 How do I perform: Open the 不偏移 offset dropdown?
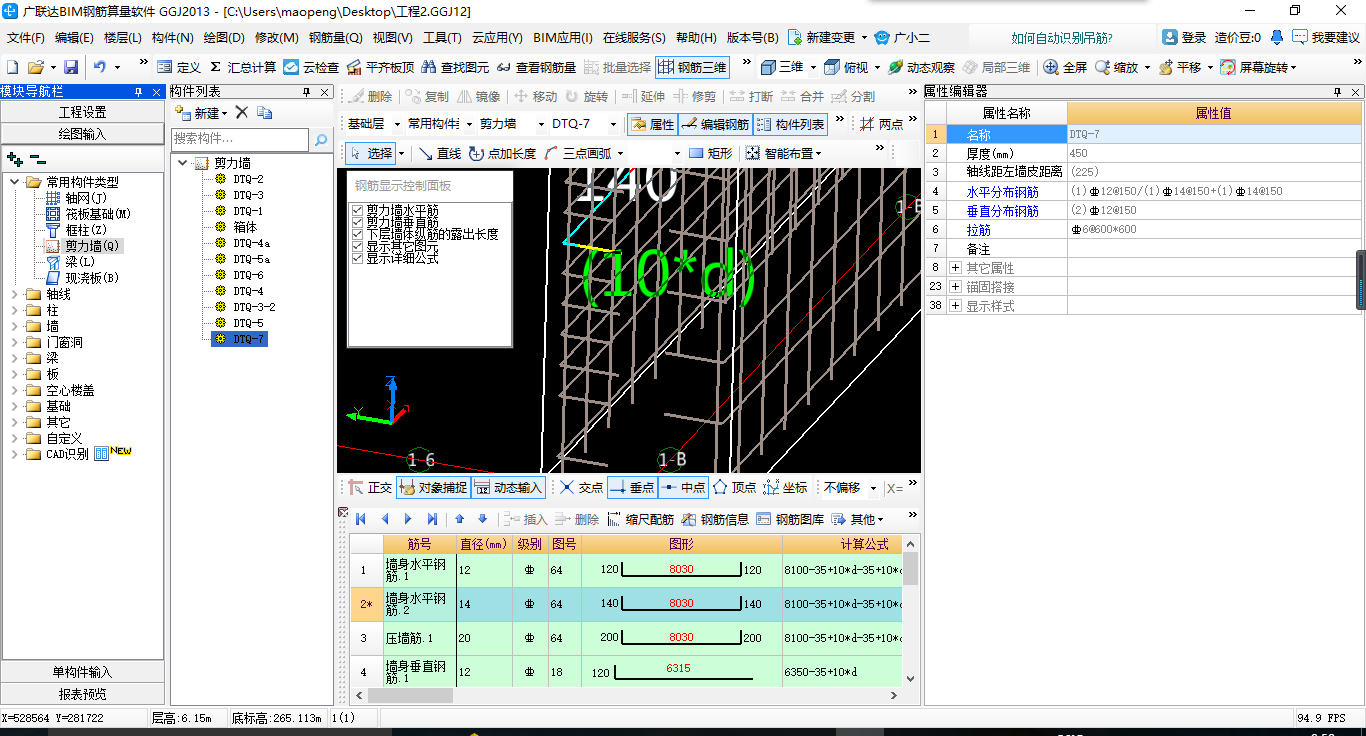pos(873,488)
